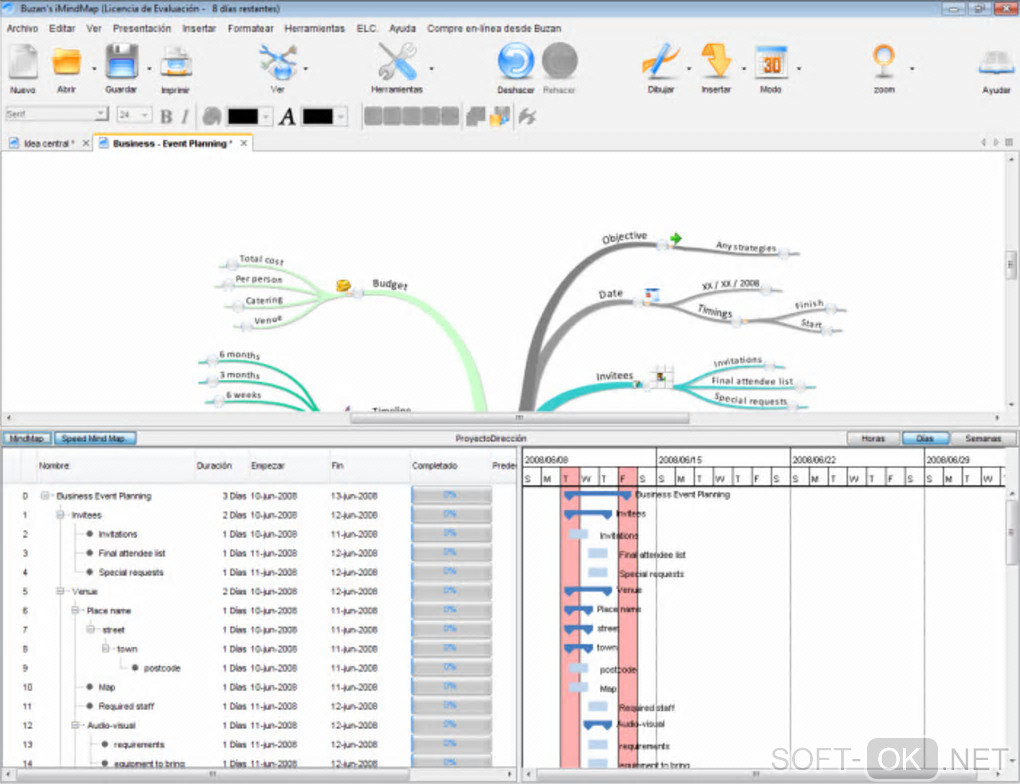Open dropdown arrow next to Modo
The height and width of the screenshot is (784, 1020).
798,68
